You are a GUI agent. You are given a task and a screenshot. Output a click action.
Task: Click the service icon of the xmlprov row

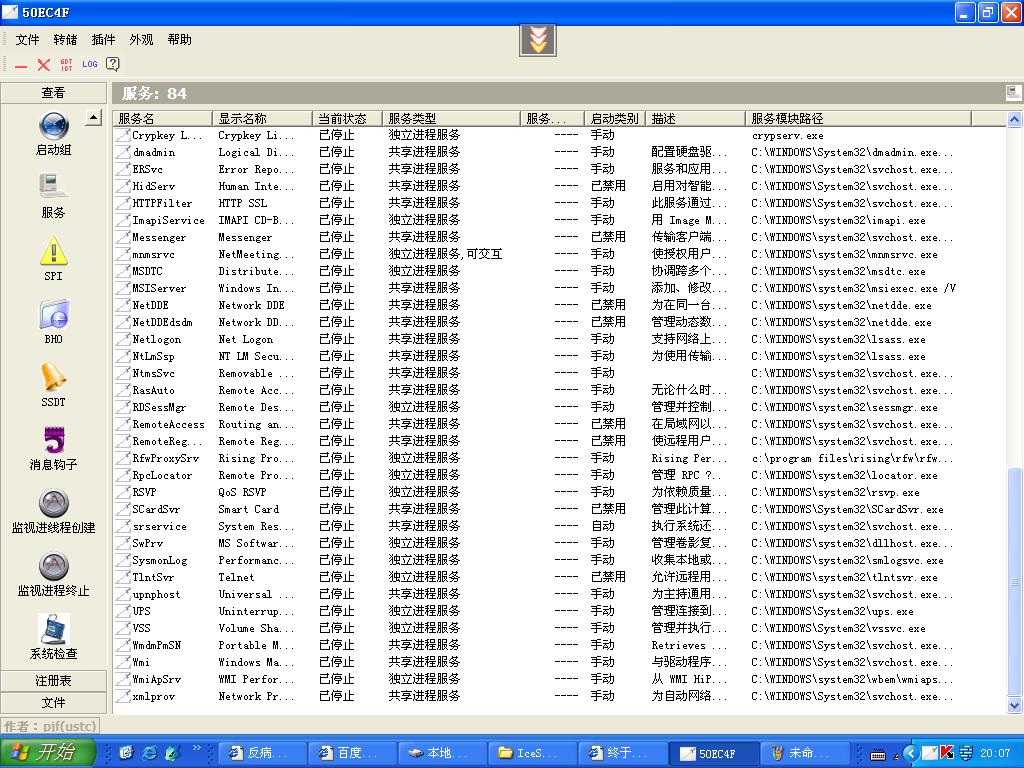(123, 696)
